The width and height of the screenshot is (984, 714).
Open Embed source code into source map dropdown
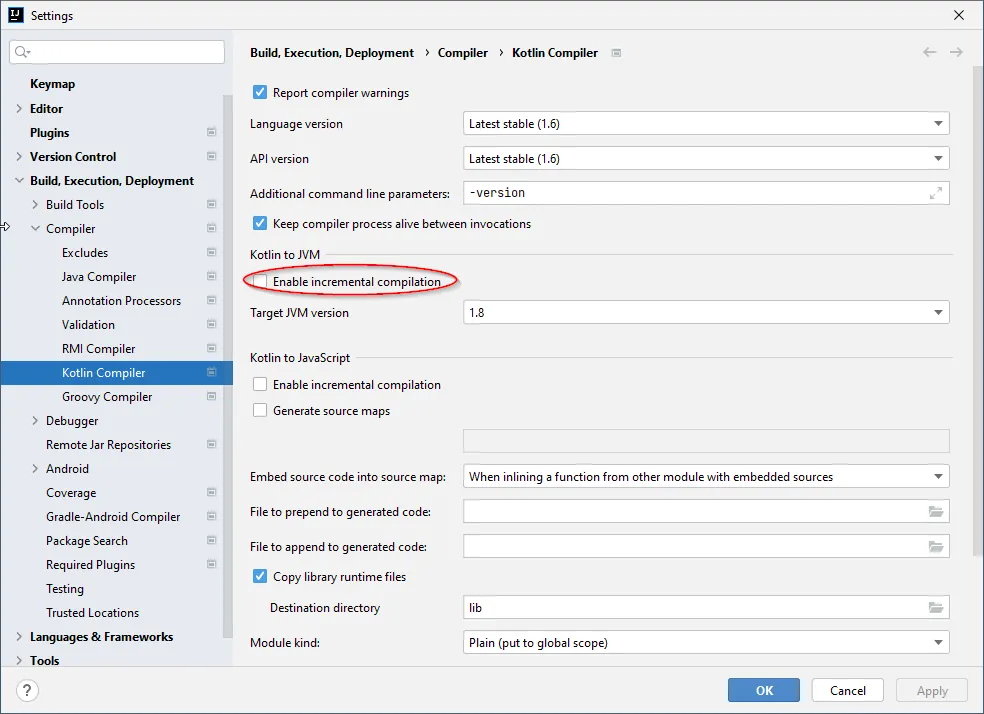click(x=706, y=477)
